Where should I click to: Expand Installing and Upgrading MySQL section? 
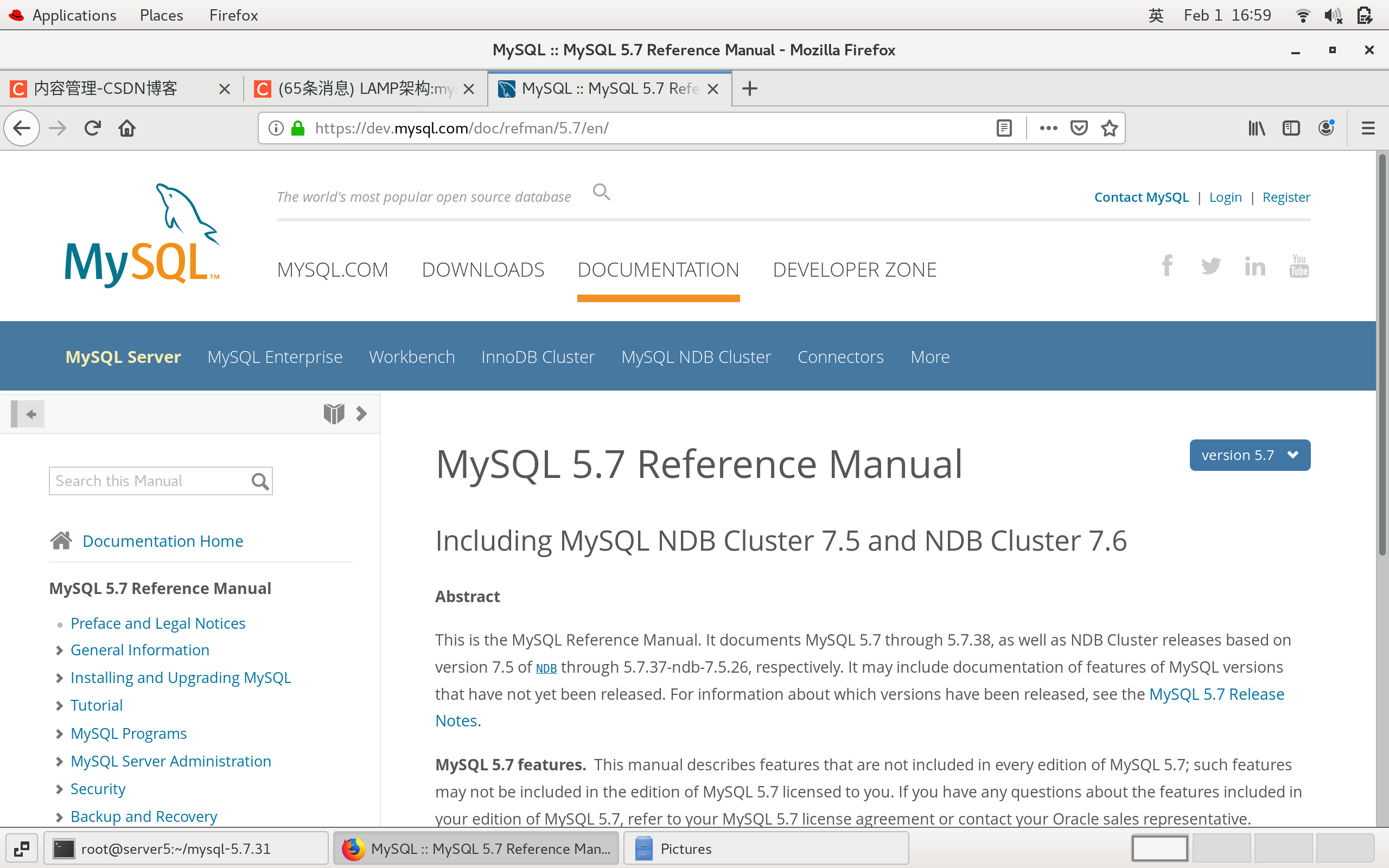coord(59,678)
